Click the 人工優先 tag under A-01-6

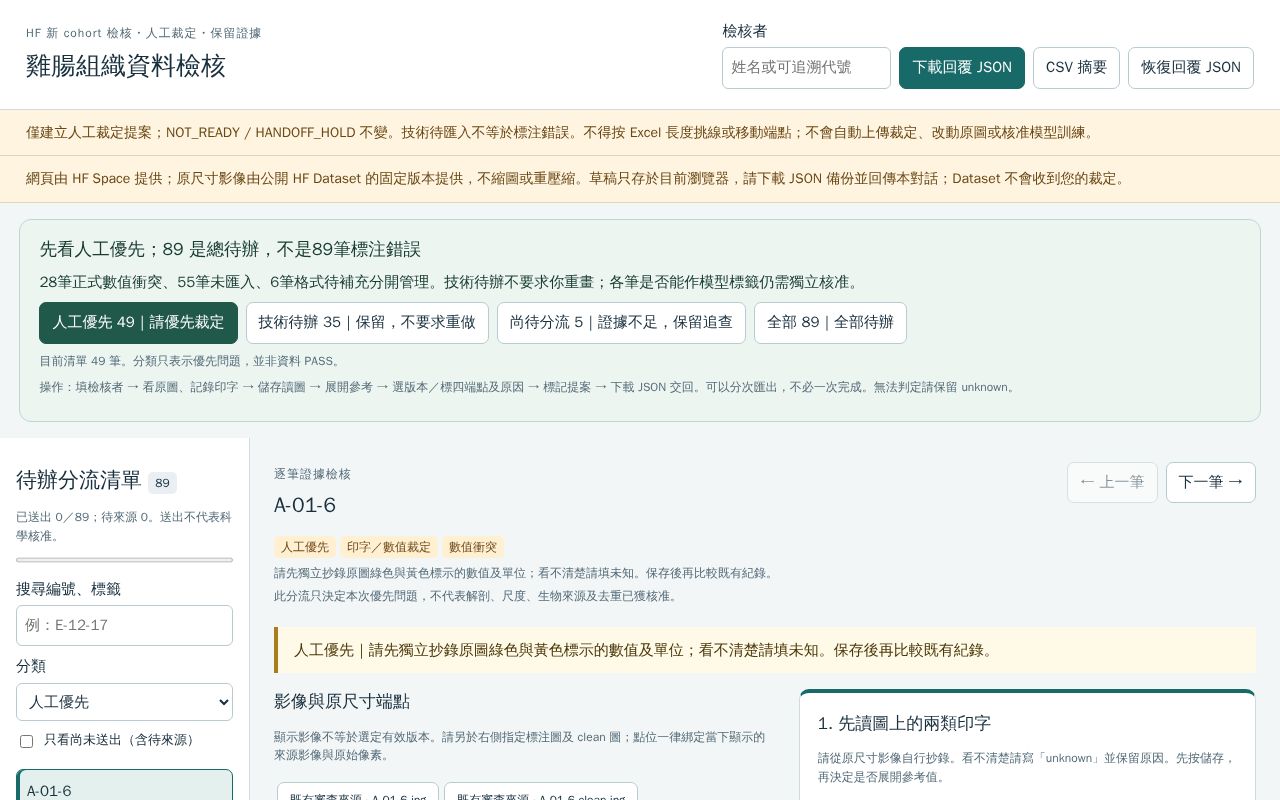305,547
